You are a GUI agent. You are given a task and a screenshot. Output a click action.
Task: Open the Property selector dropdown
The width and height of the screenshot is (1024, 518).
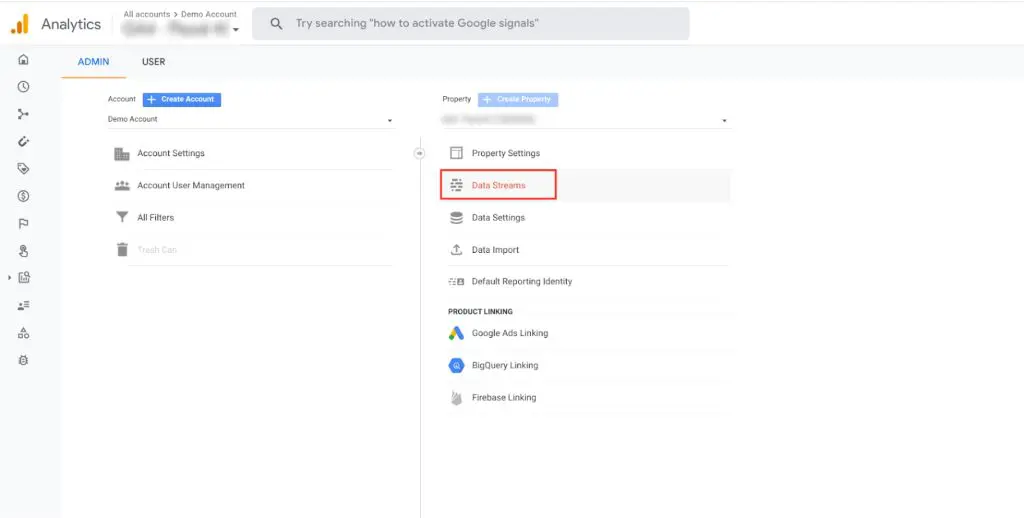pyautogui.click(x=585, y=120)
